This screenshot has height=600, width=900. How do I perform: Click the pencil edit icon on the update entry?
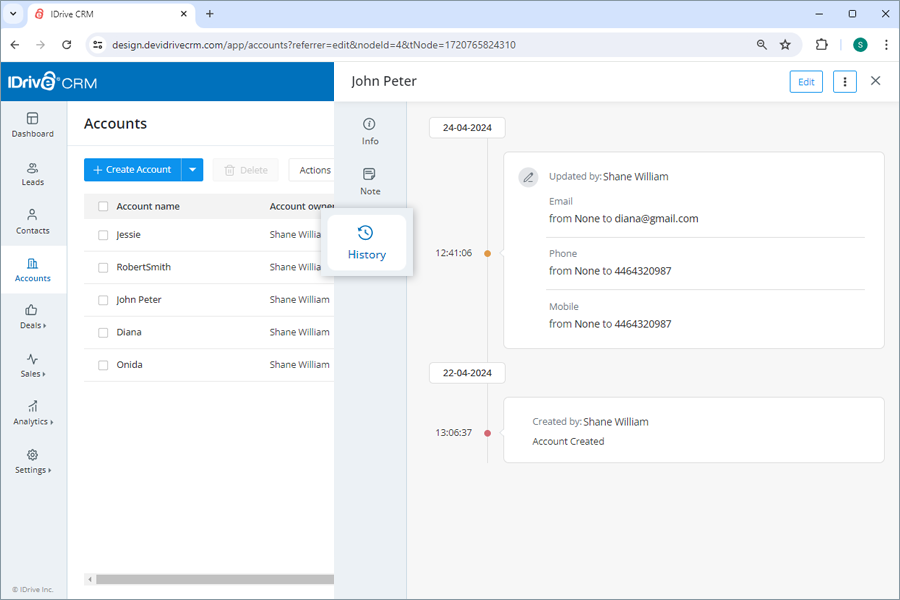[528, 177]
